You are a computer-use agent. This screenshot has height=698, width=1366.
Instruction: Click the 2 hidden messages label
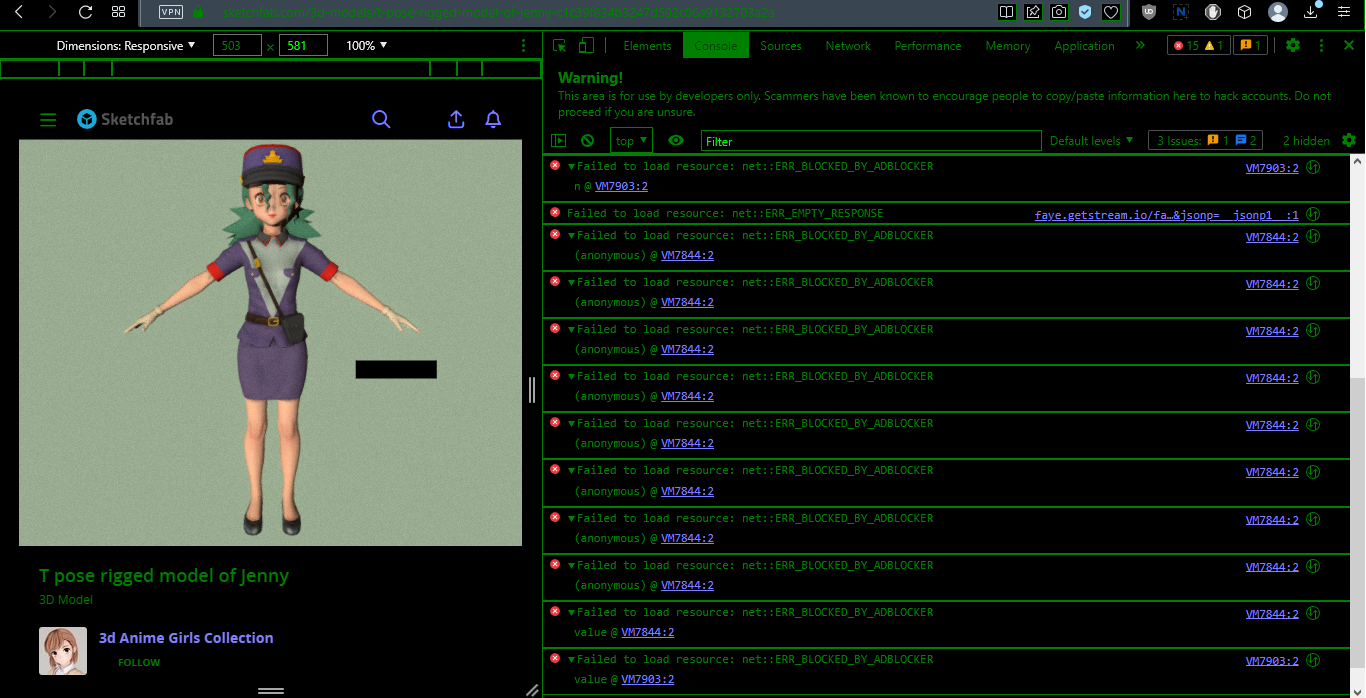[1306, 141]
